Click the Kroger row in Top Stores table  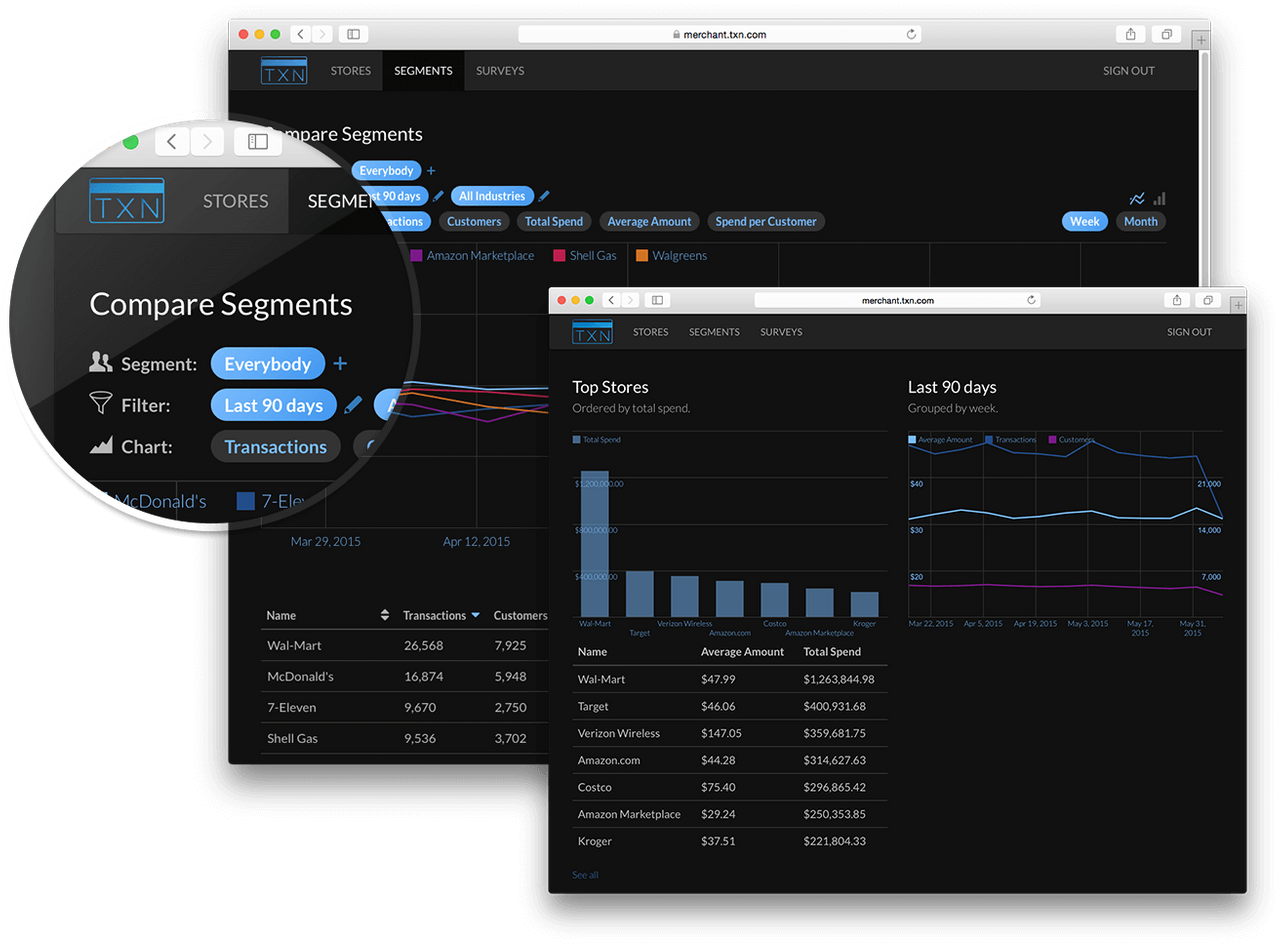(729, 841)
